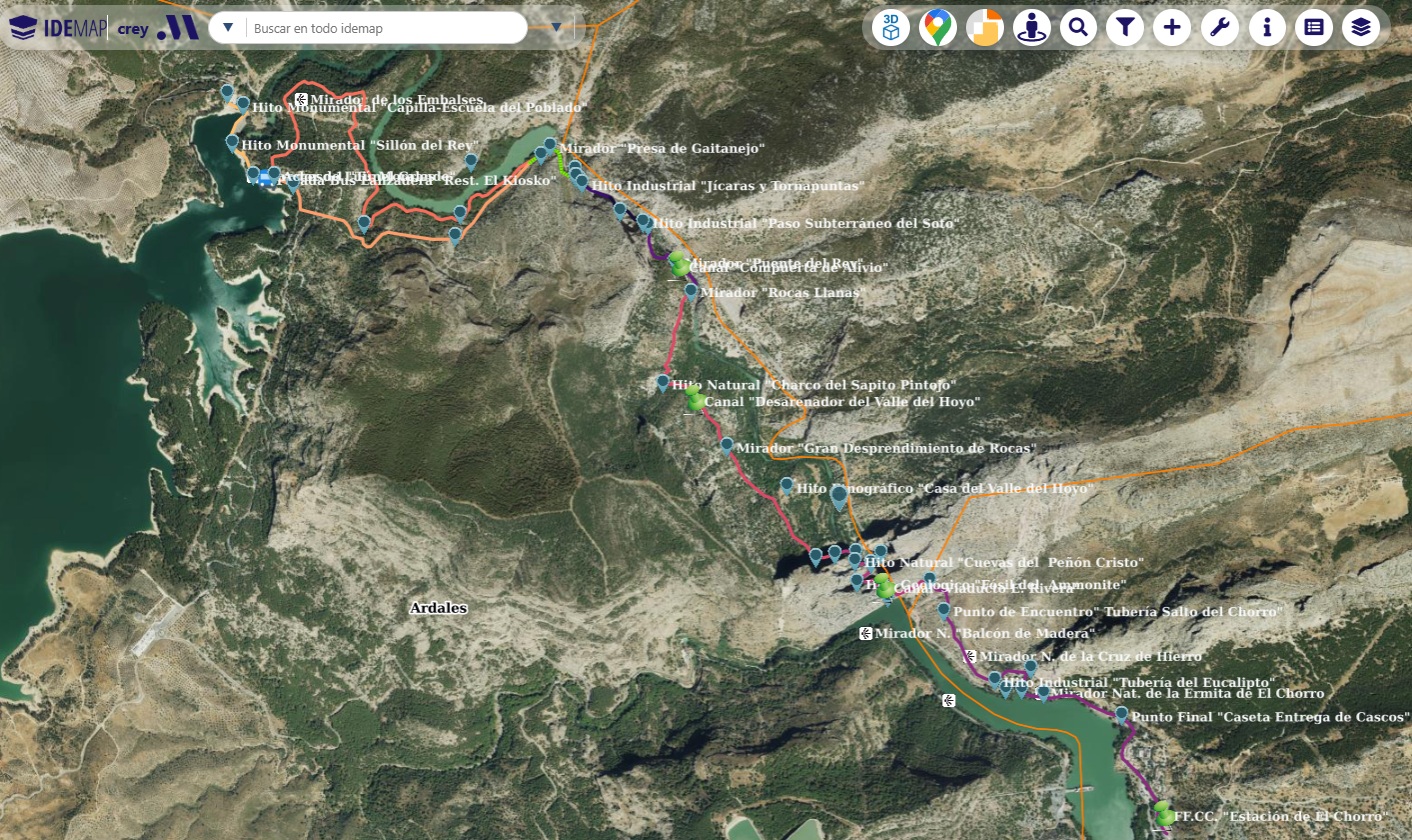Select the crey link in the header
Image resolution: width=1412 pixels, height=840 pixels.
pyautogui.click(x=132, y=28)
